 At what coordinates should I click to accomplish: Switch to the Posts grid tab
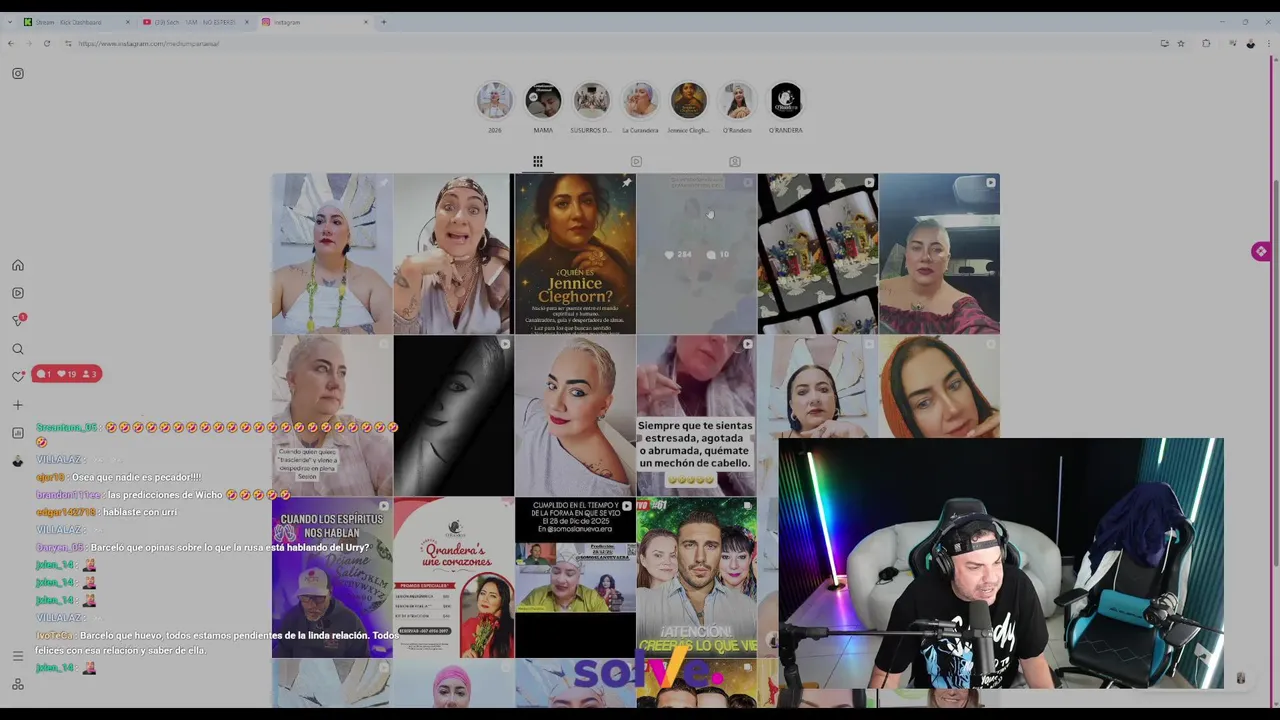[x=538, y=161]
